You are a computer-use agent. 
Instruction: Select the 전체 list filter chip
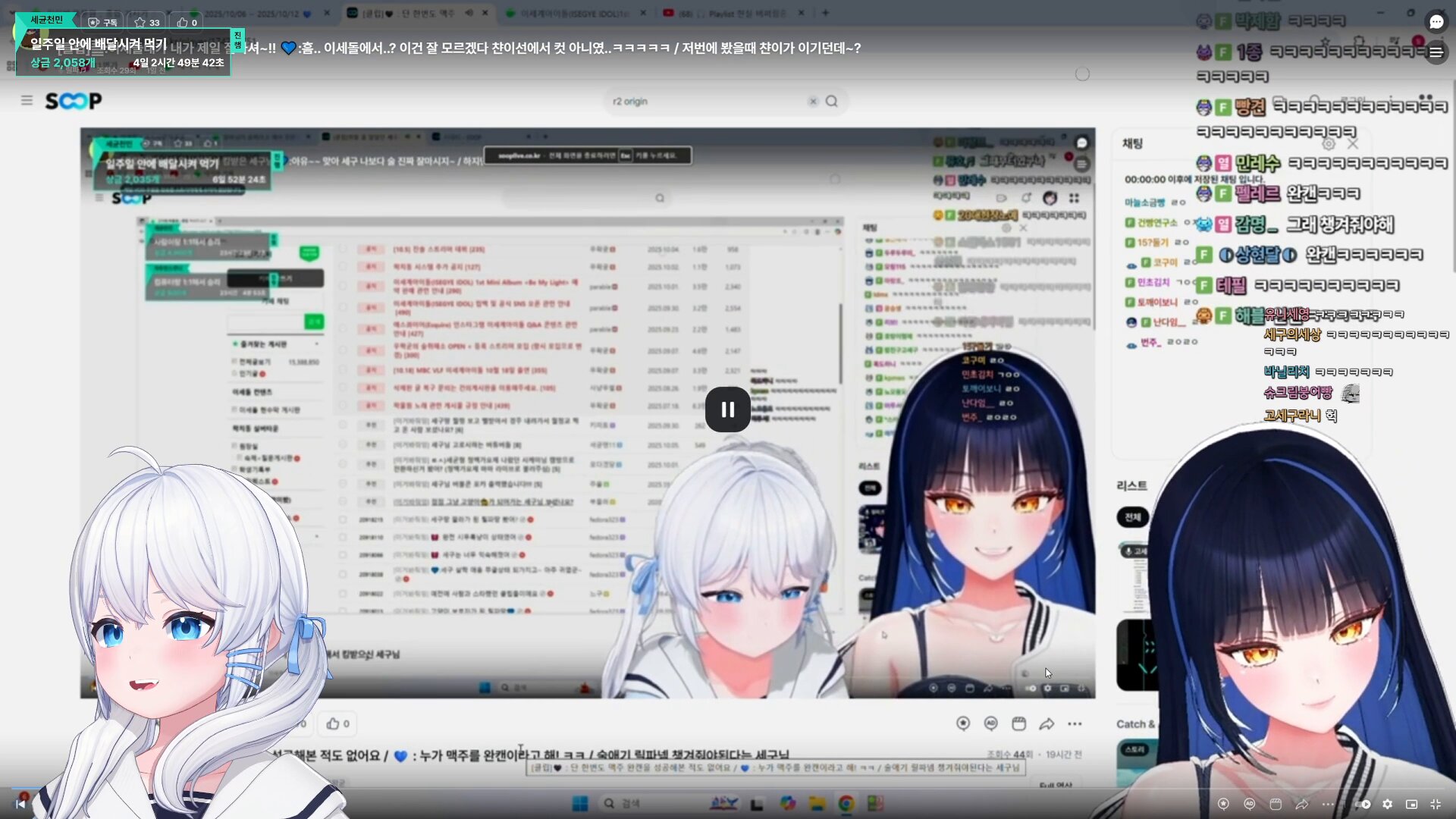1132,517
